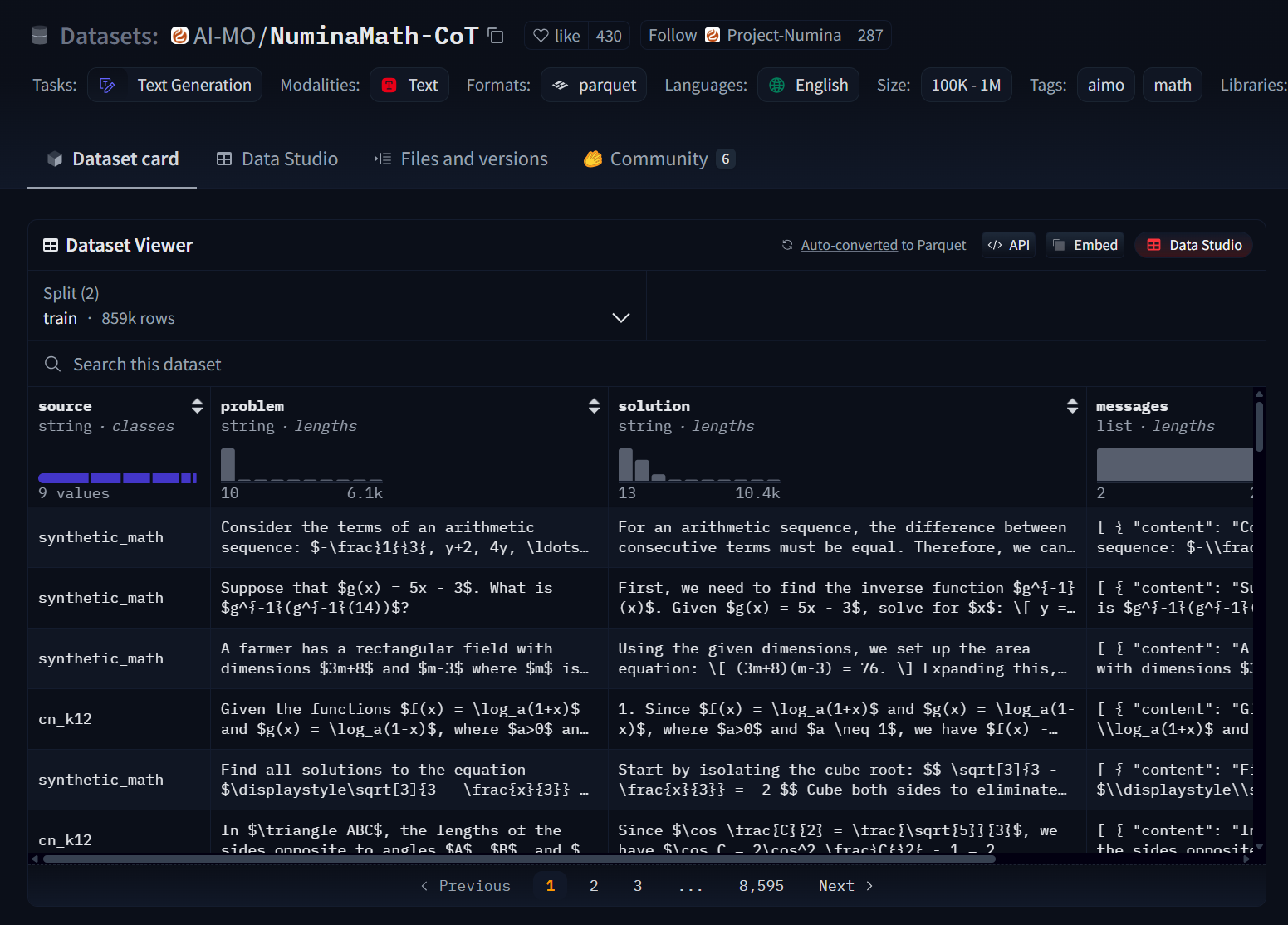Click the like heart icon
The width and height of the screenshot is (1288, 925).
[x=541, y=36]
